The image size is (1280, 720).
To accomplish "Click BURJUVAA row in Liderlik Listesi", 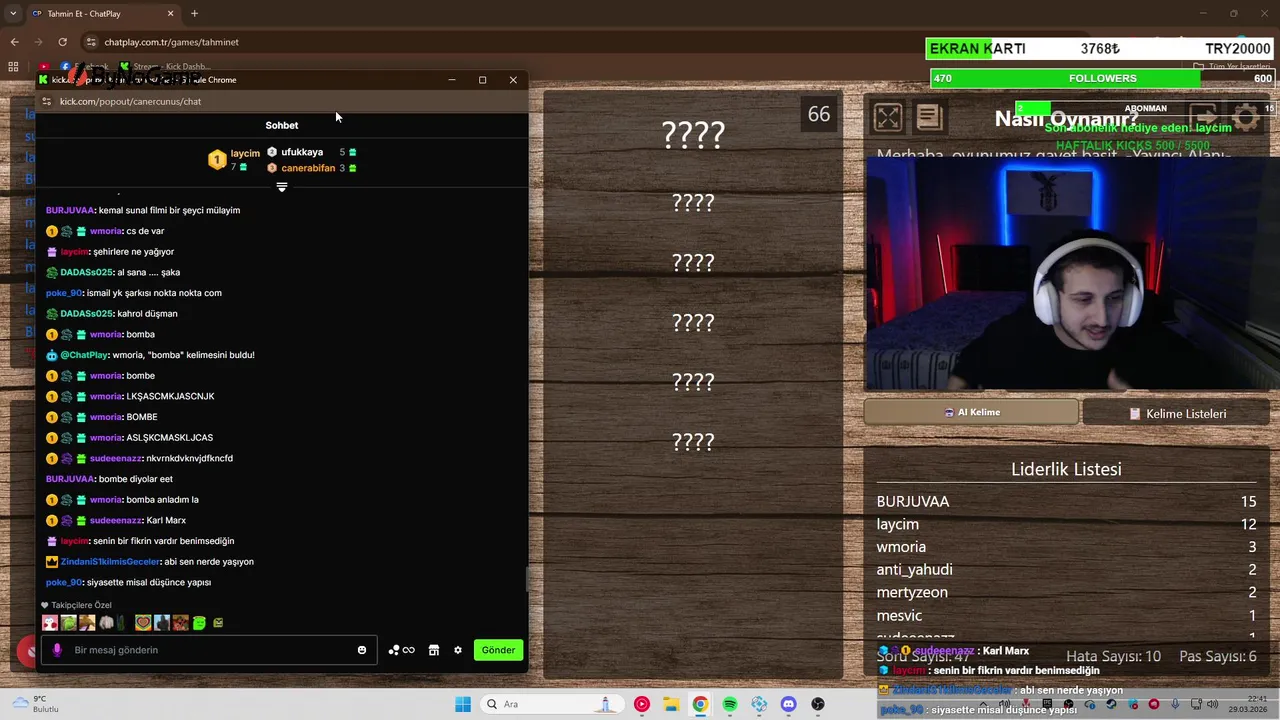I will click(1066, 501).
